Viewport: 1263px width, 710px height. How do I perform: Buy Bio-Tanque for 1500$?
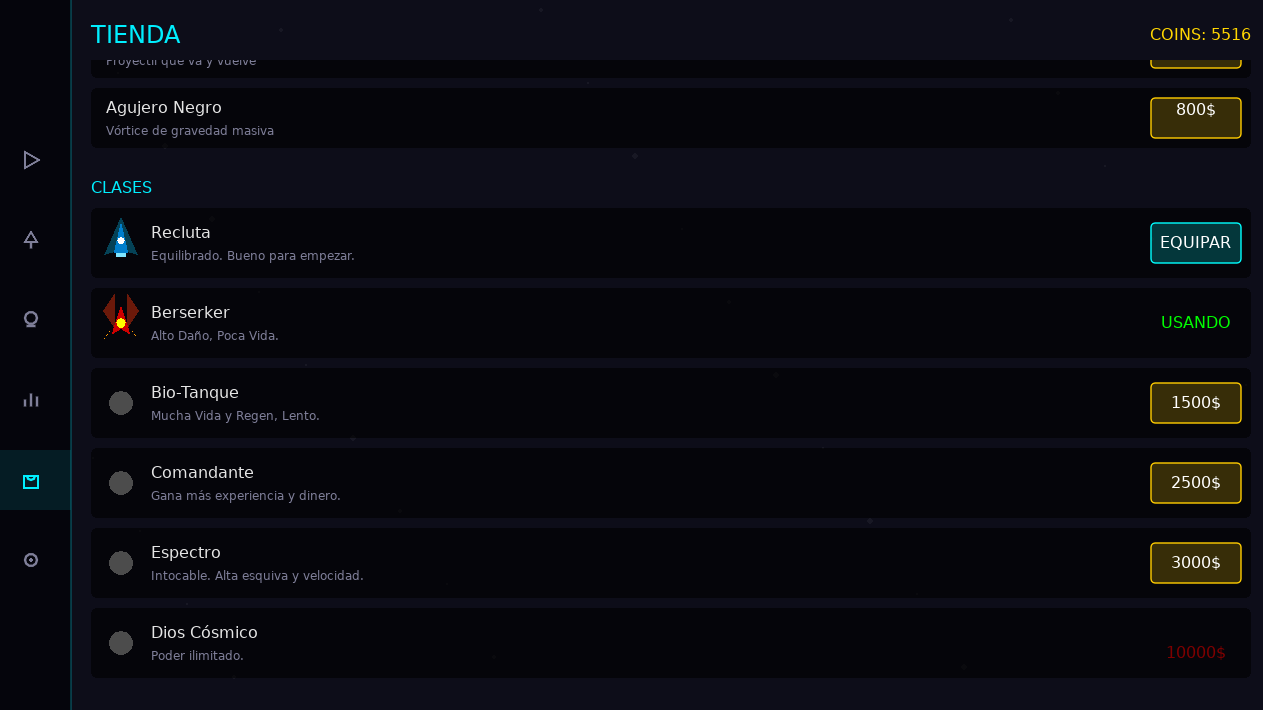click(1195, 403)
